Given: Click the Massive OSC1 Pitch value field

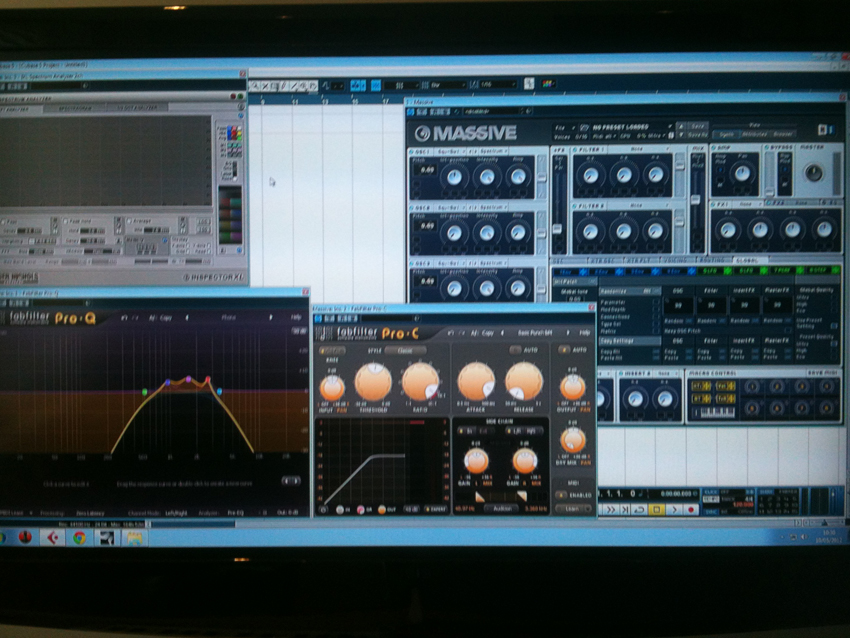Looking at the screenshot, I should pos(427,170).
